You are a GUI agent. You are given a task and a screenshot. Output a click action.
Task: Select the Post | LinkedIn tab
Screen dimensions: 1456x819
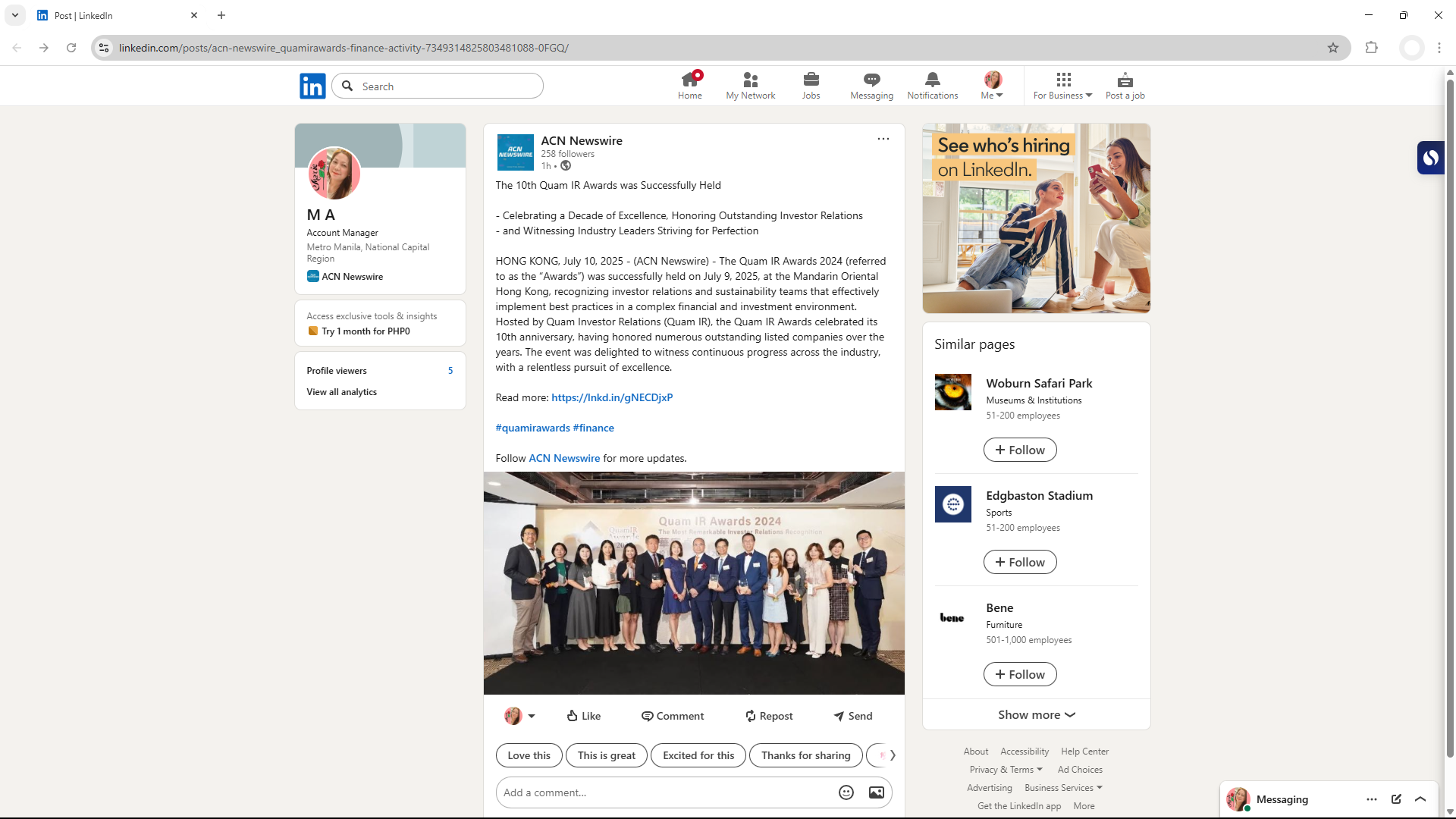(118, 15)
